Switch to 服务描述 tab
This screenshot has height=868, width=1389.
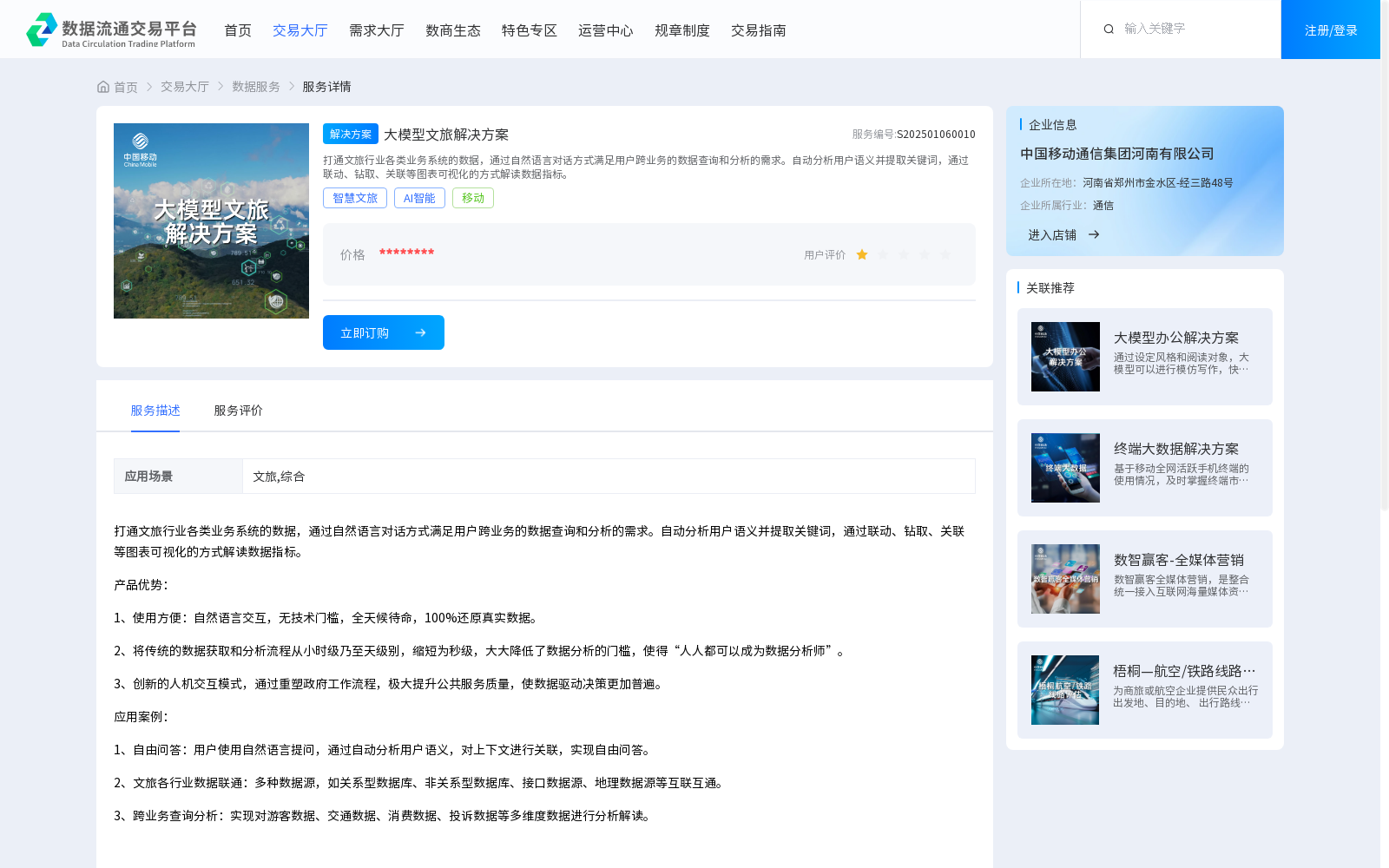pyautogui.click(x=155, y=411)
